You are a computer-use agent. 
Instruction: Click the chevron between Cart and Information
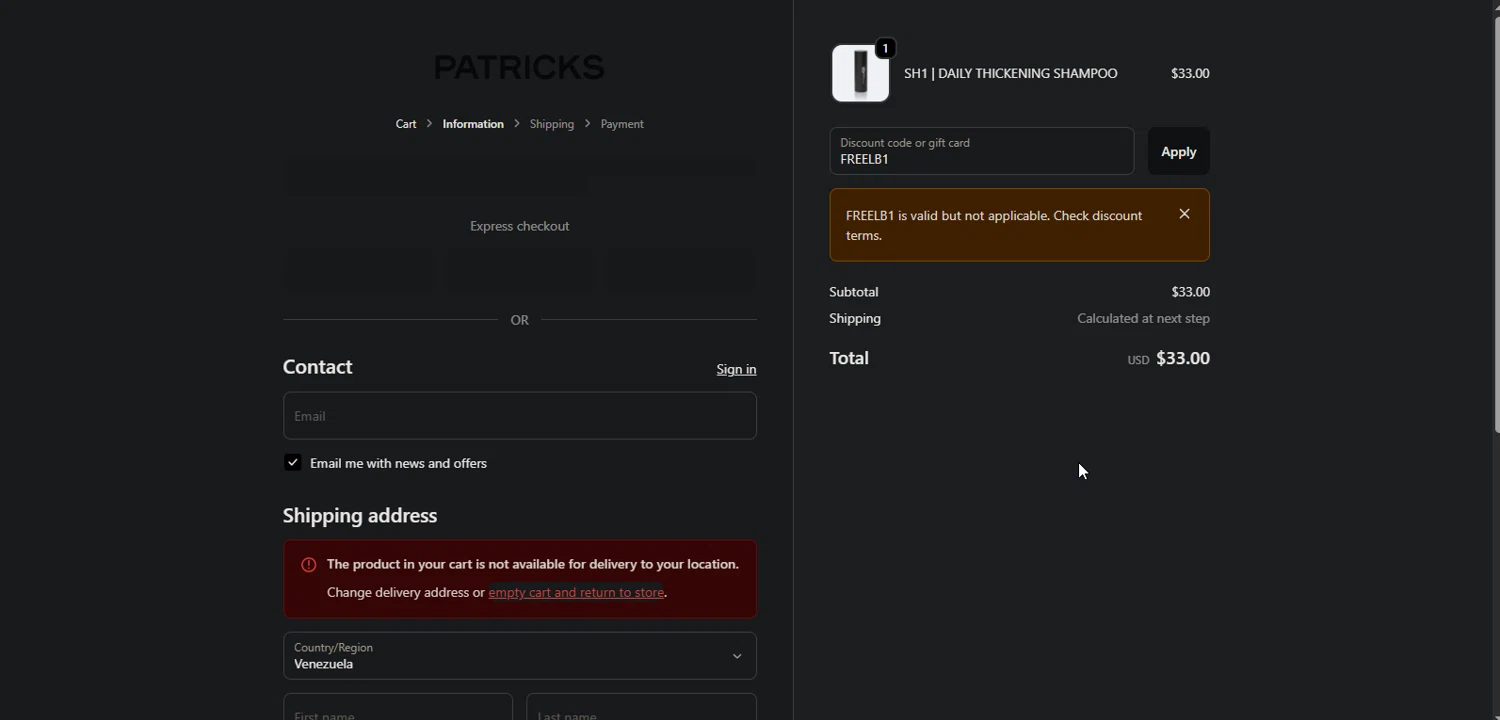(x=429, y=124)
